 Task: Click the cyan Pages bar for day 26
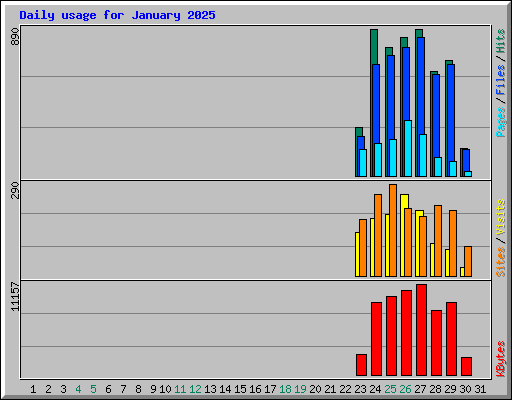[408, 148]
